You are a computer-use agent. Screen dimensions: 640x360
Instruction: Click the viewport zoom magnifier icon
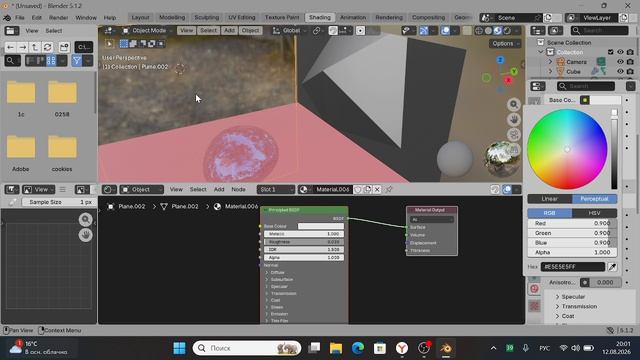pos(514,104)
